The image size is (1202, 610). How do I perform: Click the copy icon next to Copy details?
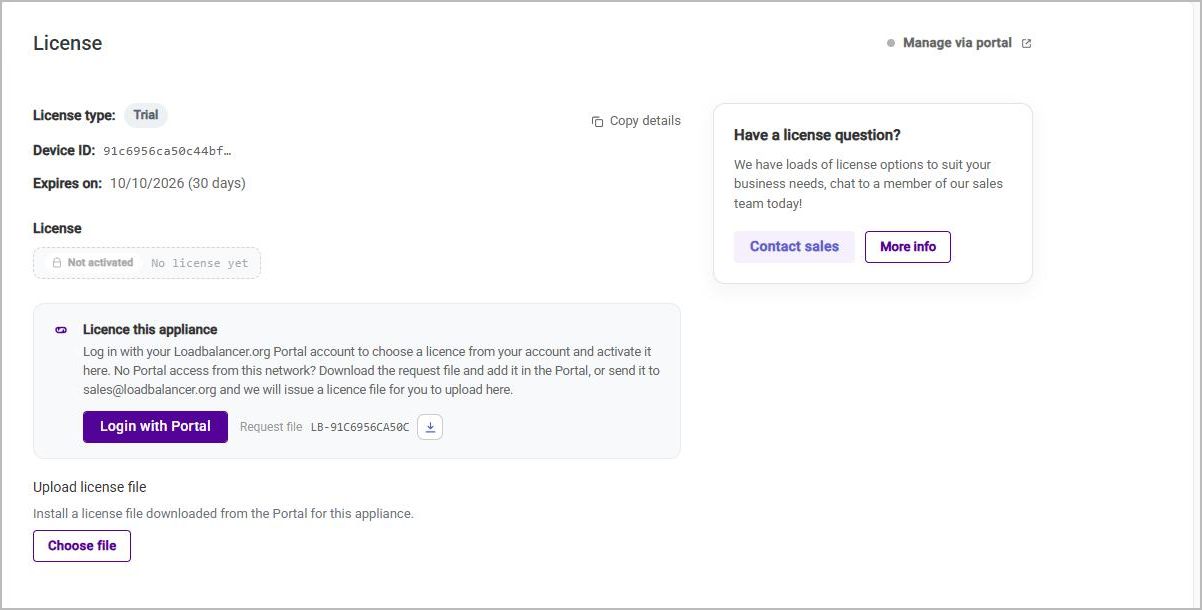click(597, 121)
